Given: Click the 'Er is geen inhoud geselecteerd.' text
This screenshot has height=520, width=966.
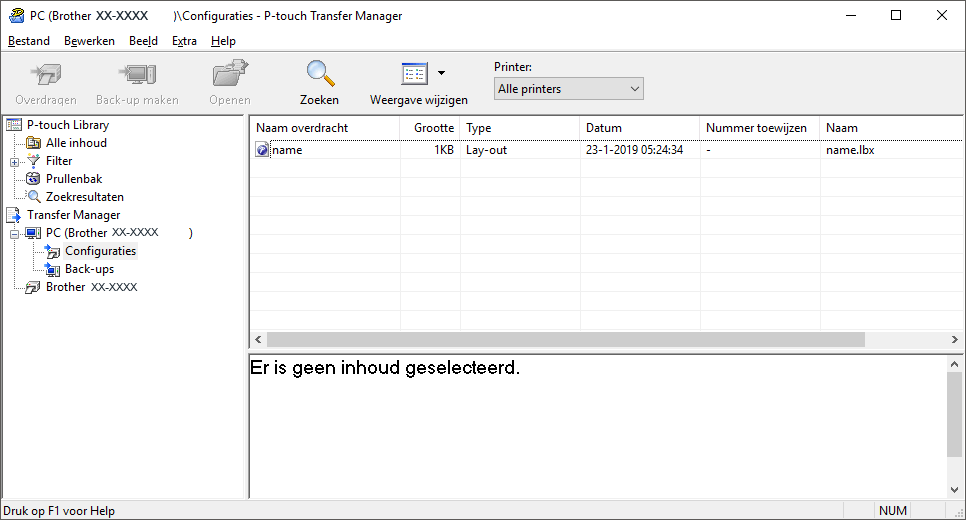Looking at the screenshot, I should 385,368.
